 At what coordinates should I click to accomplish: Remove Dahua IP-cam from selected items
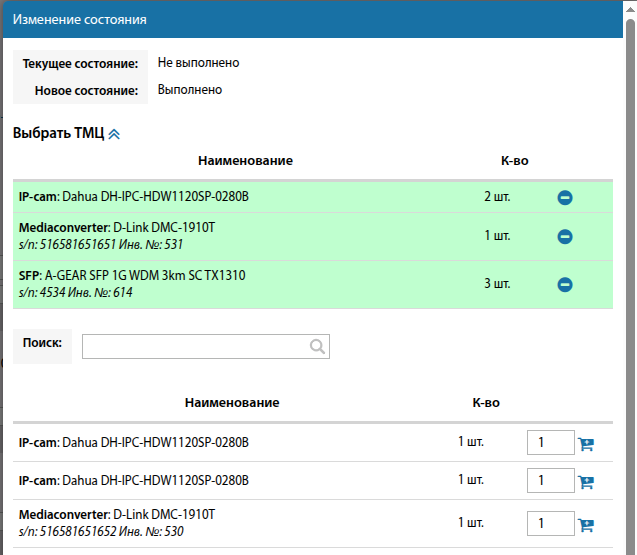564,198
